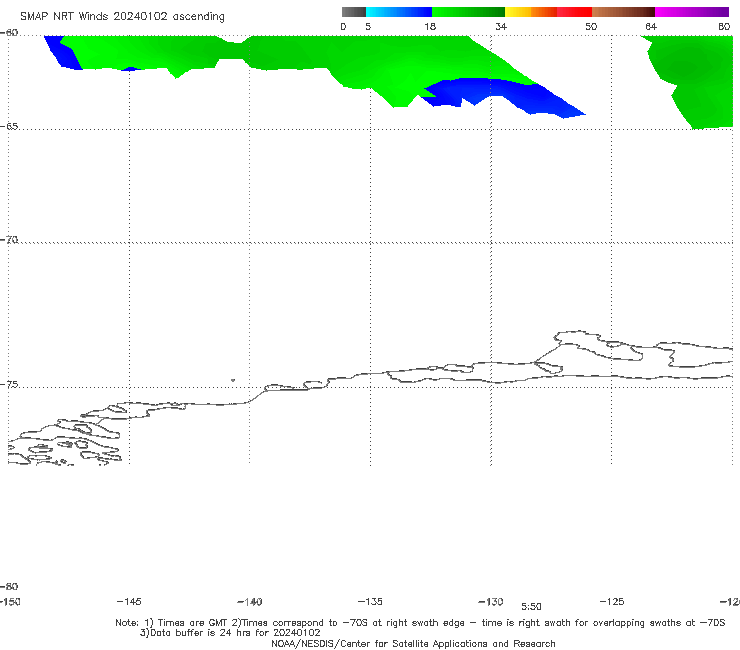Click the "-130" longitude axis label
Viewport: 740px width, 650px height.
tap(491, 602)
